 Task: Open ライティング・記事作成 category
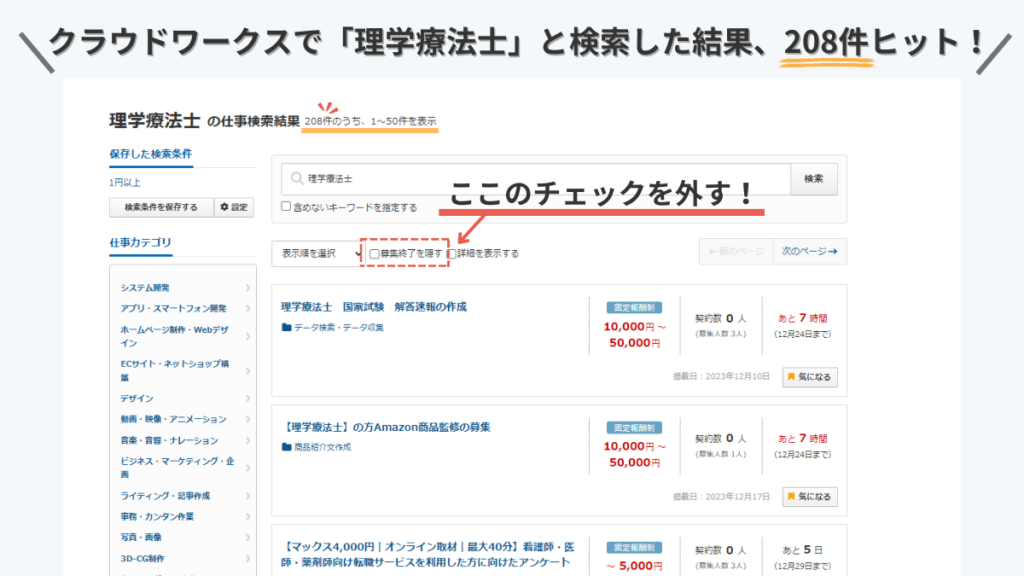click(x=165, y=496)
